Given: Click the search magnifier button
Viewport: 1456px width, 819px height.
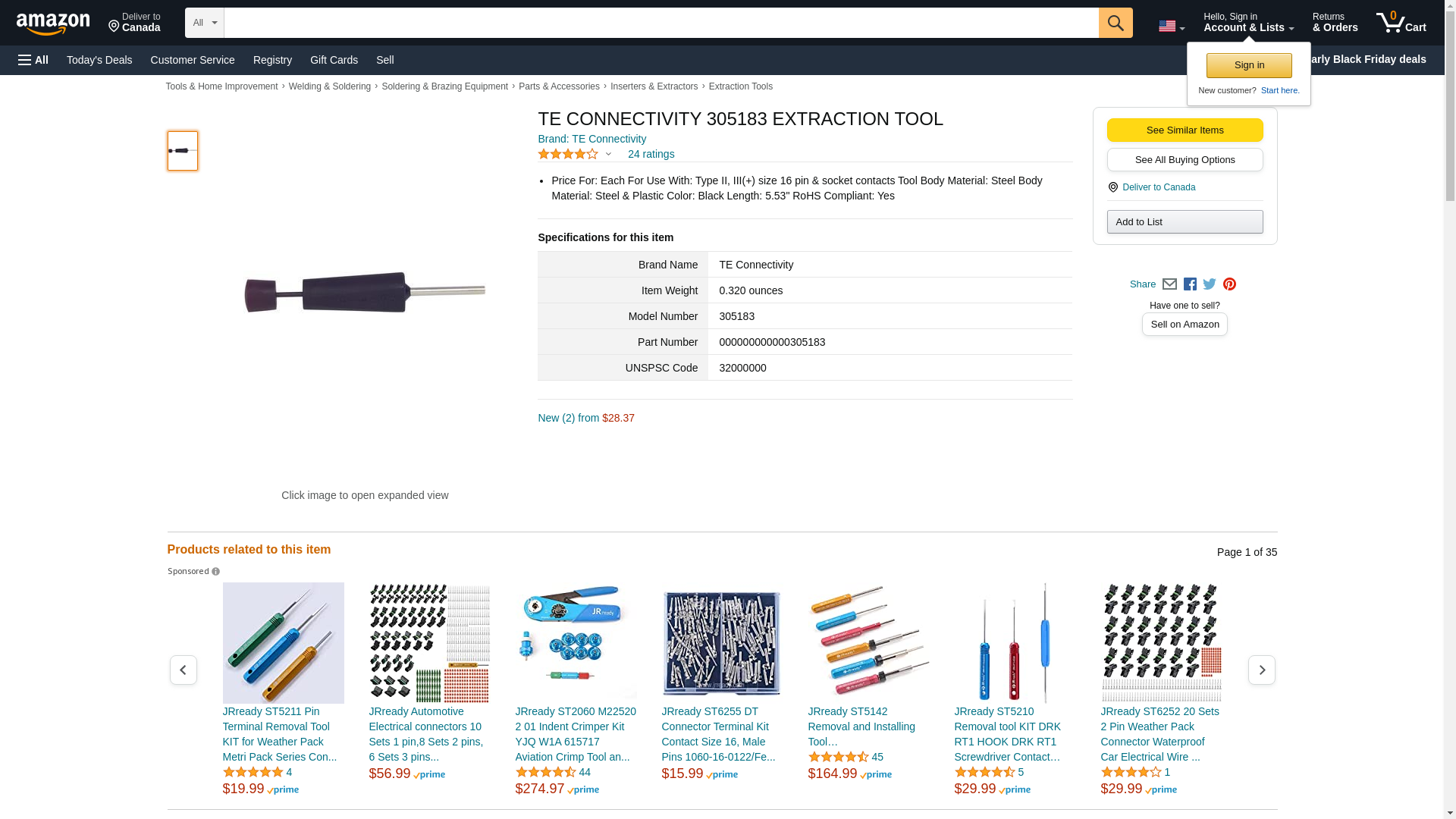Looking at the screenshot, I should click(1115, 23).
